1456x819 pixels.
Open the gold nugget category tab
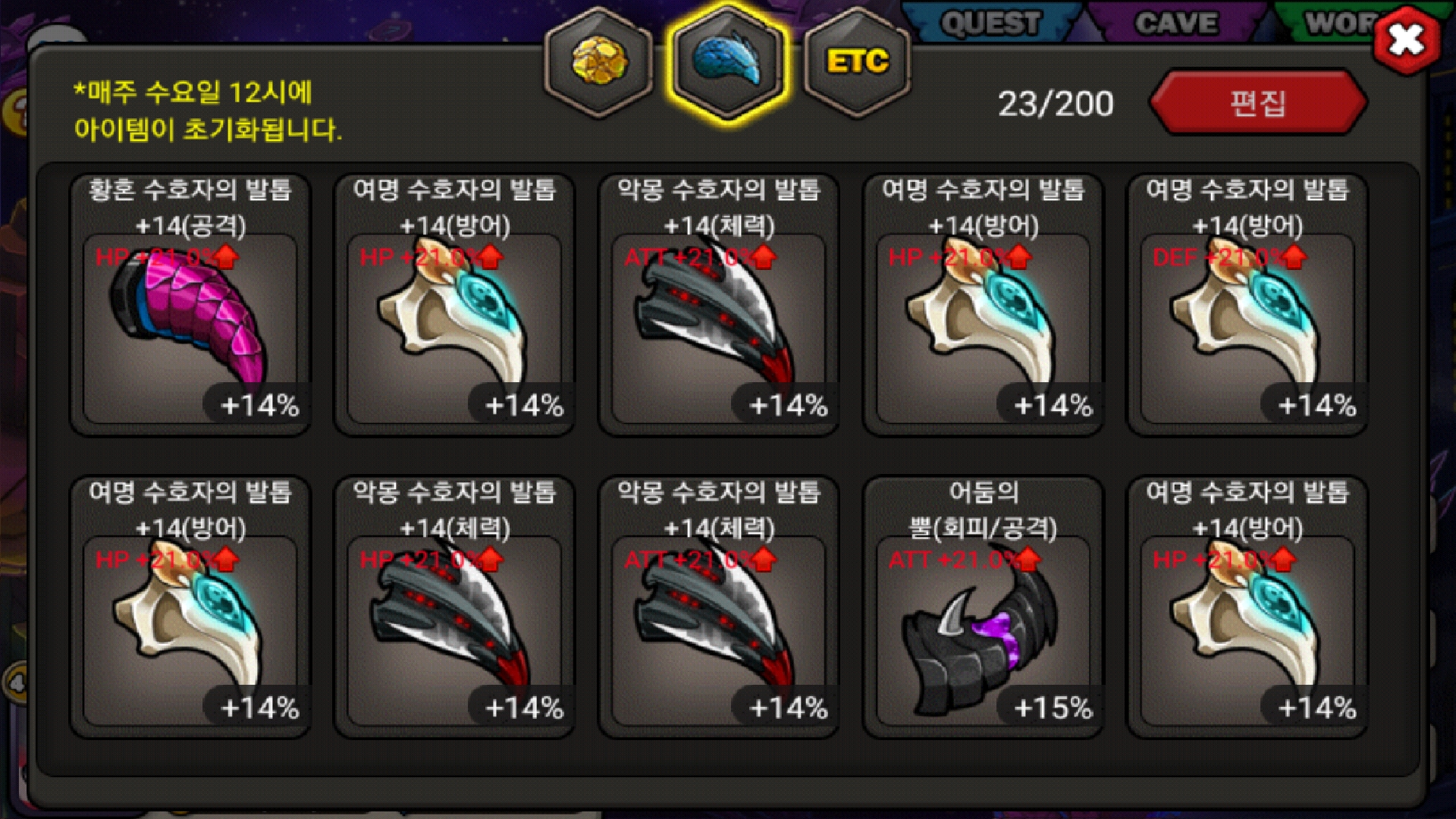pyautogui.click(x=599, y=61)
